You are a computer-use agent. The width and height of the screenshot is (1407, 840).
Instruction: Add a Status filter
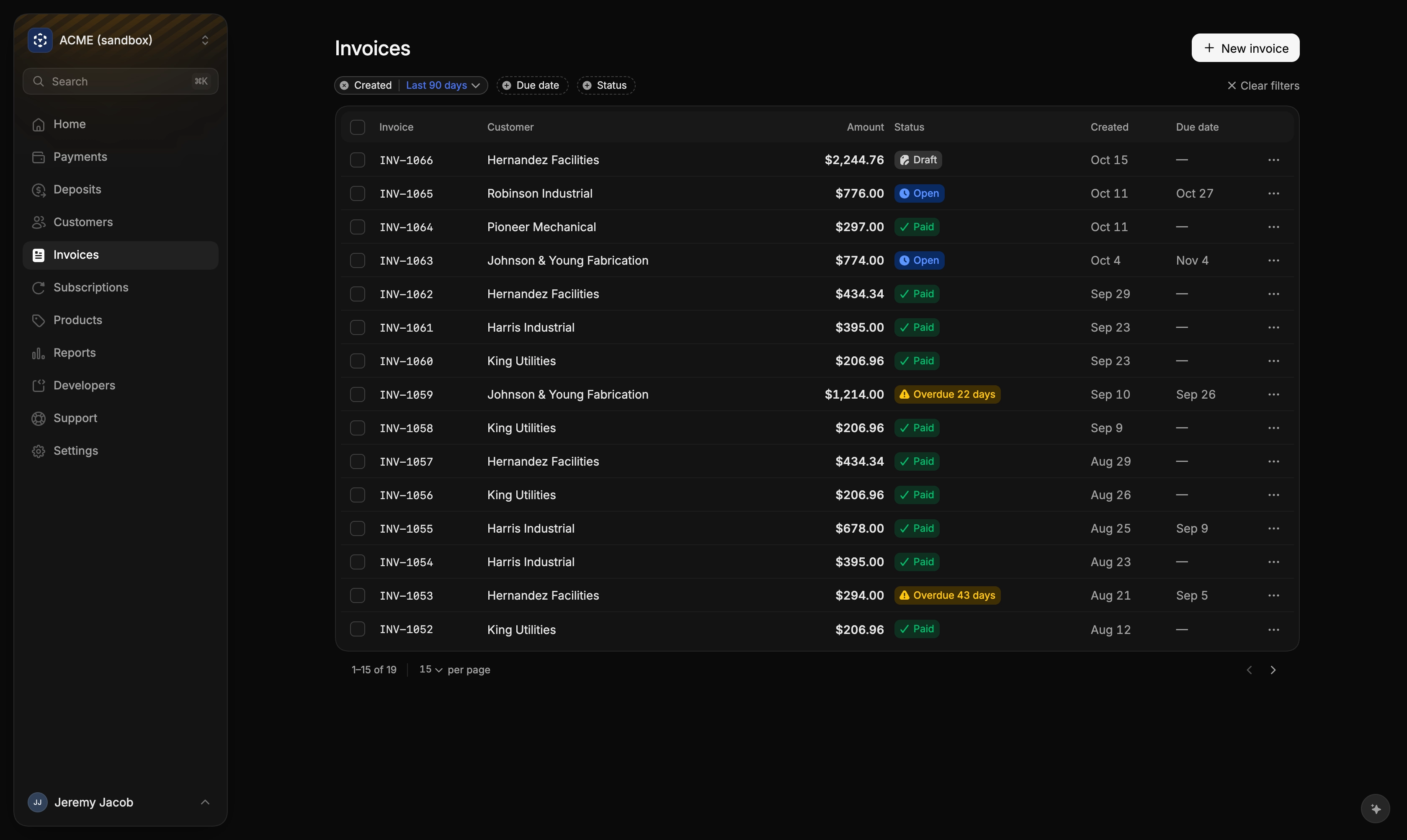pyautogui.click(x=606, y=85)
